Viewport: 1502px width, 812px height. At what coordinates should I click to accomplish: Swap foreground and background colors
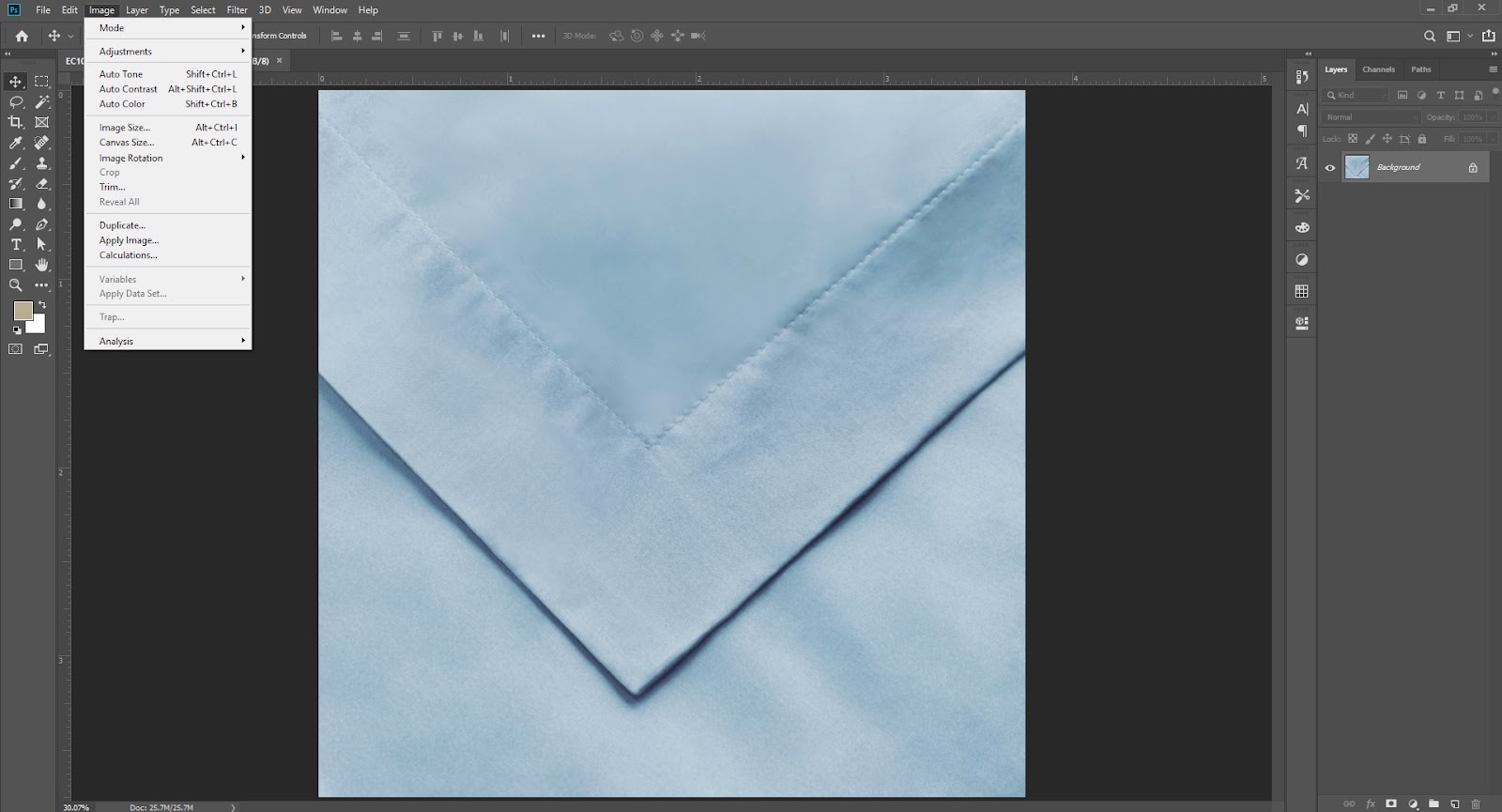click(x=42, y=305)
